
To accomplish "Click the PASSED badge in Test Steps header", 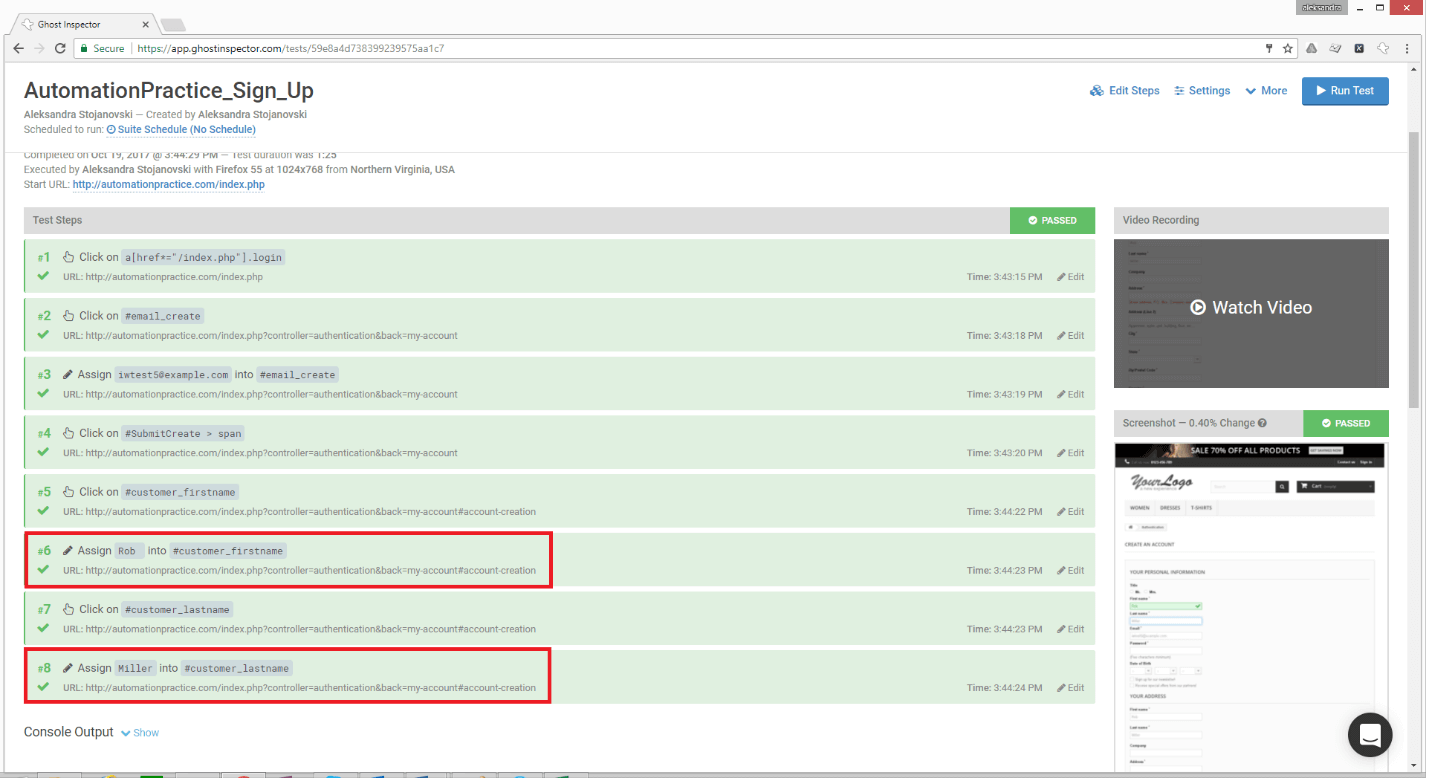I will pos(1052,220).
